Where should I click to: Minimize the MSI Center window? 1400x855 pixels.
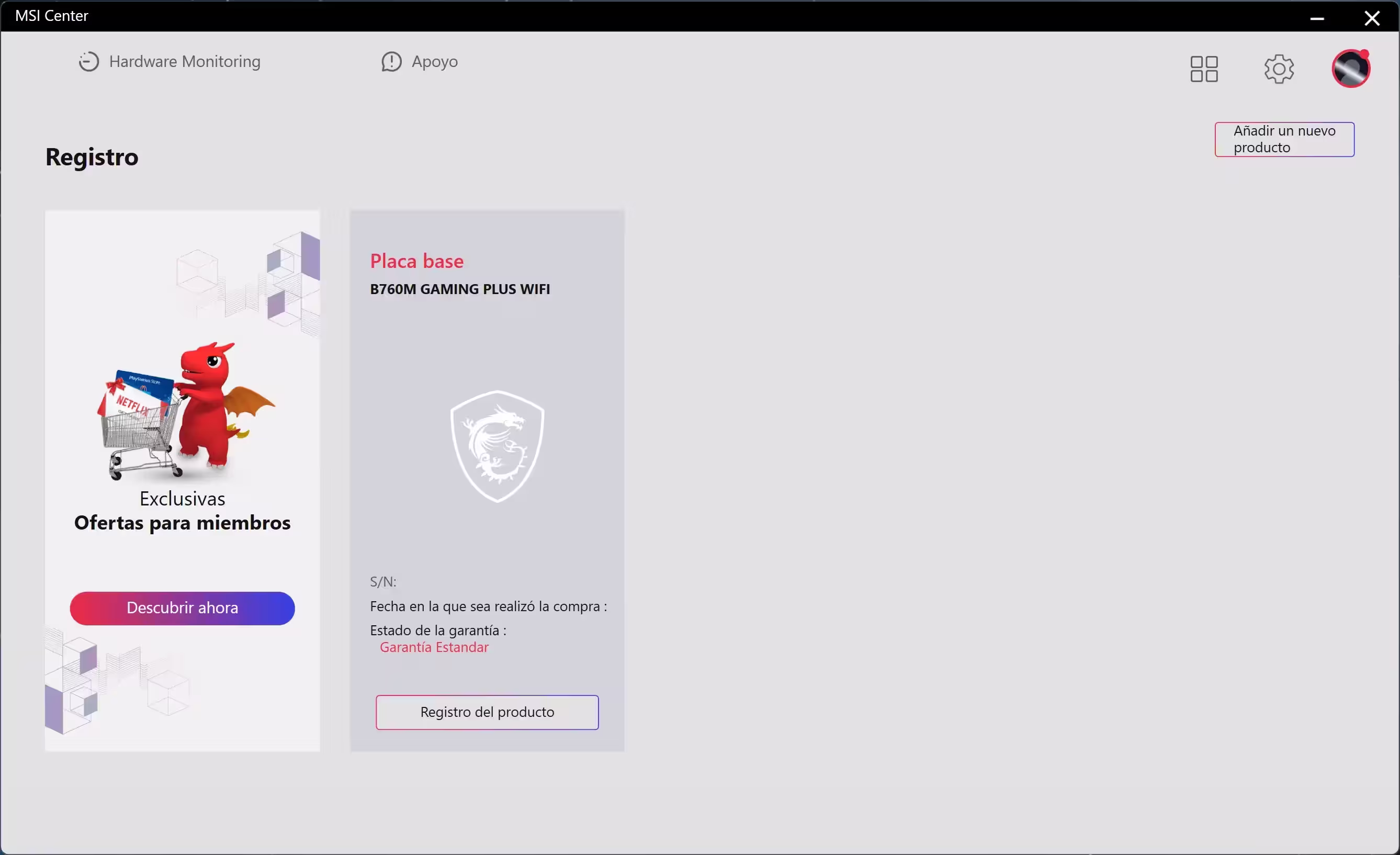tap(1317, 18)
